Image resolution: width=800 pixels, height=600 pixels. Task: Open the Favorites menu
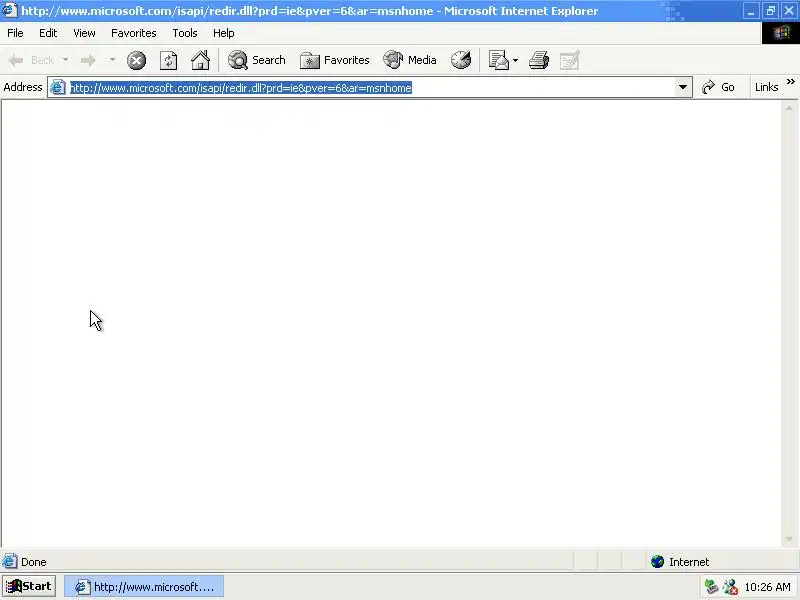134,33
